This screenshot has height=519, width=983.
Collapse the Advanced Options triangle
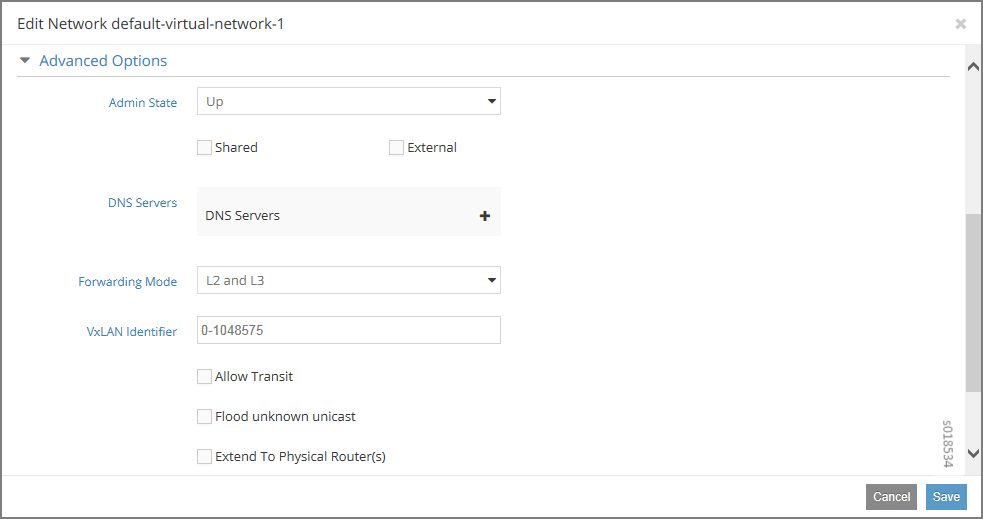coord(25,61)
